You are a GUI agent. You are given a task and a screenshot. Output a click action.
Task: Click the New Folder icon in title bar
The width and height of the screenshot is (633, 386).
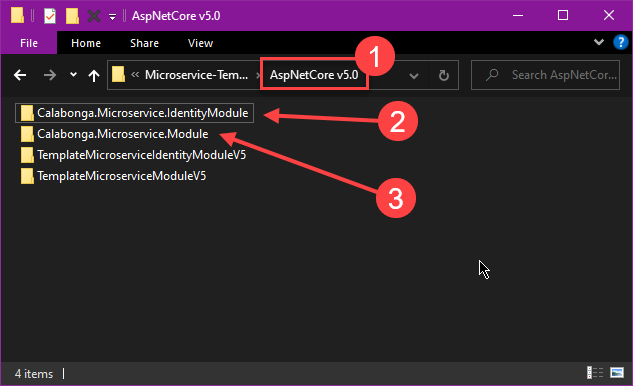[x=72, y=16]
